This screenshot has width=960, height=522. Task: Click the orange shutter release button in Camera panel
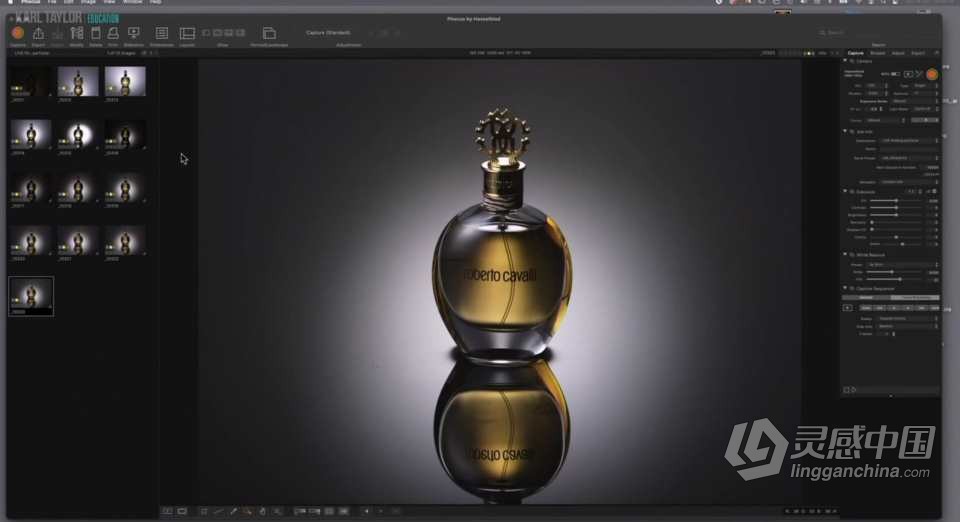click(932, 74)
